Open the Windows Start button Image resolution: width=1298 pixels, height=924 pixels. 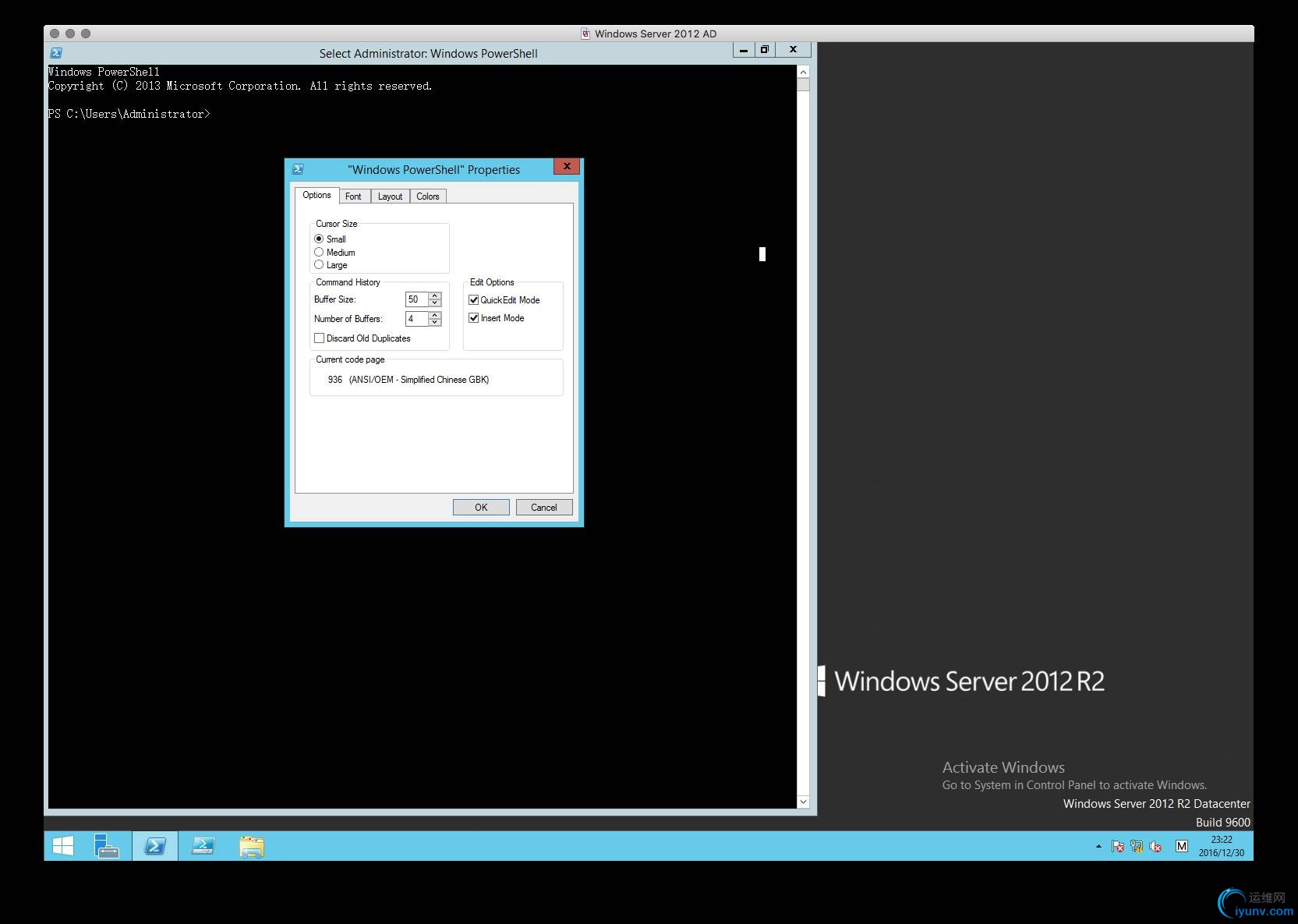pos(63,846)
